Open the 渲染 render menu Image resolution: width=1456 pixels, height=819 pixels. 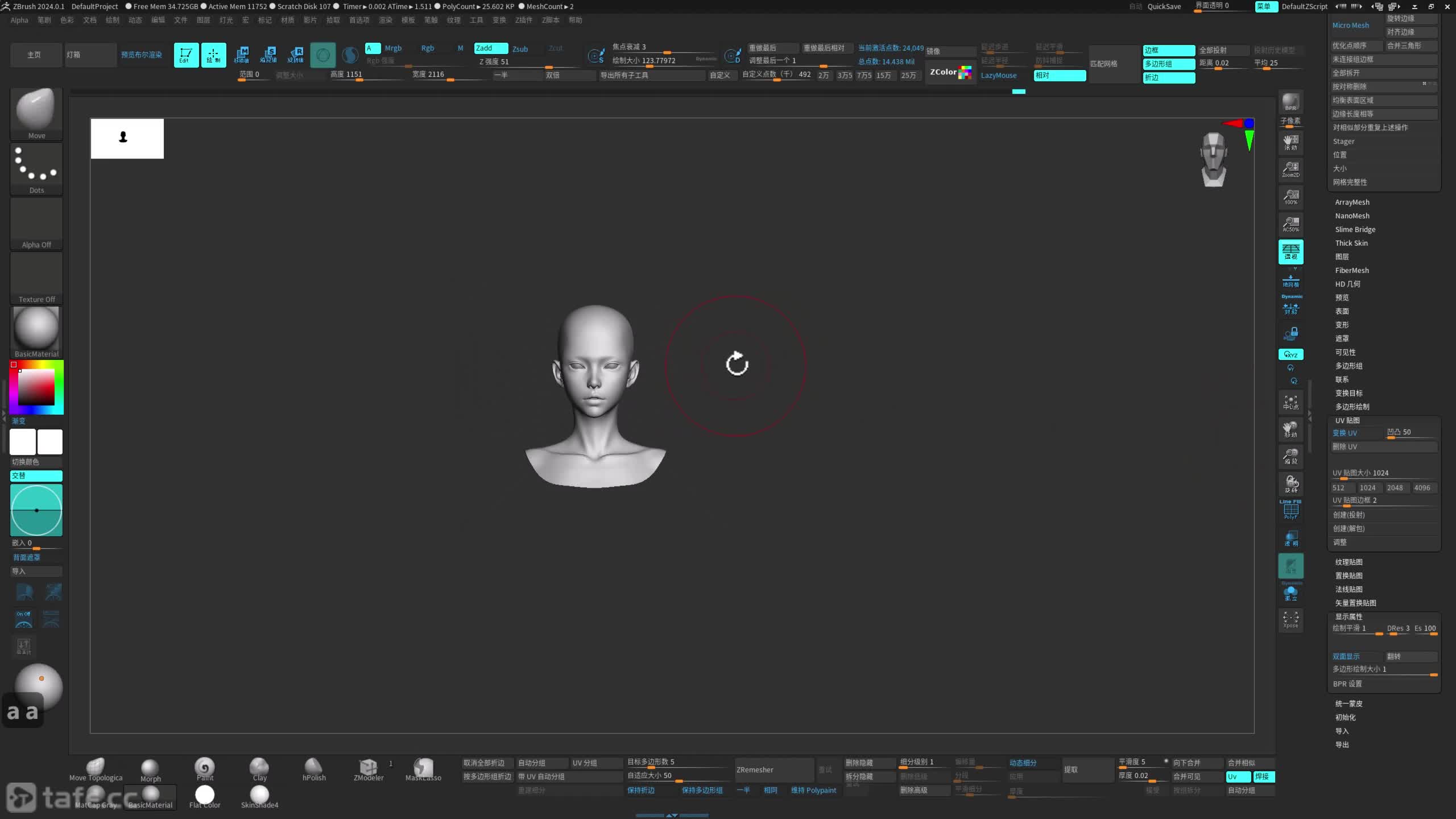[x=386, y=20]
